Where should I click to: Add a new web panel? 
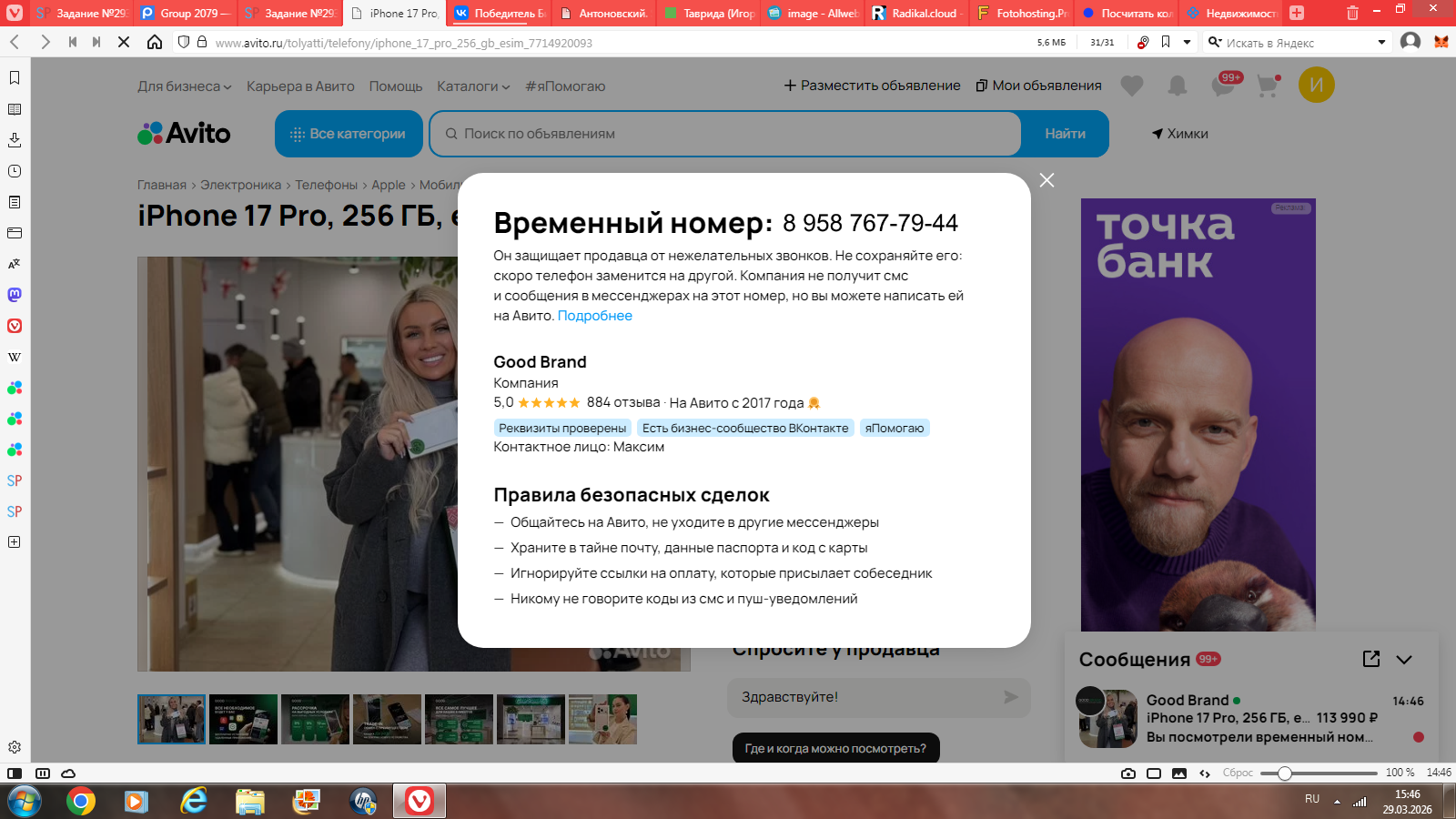tap(15, 542)
